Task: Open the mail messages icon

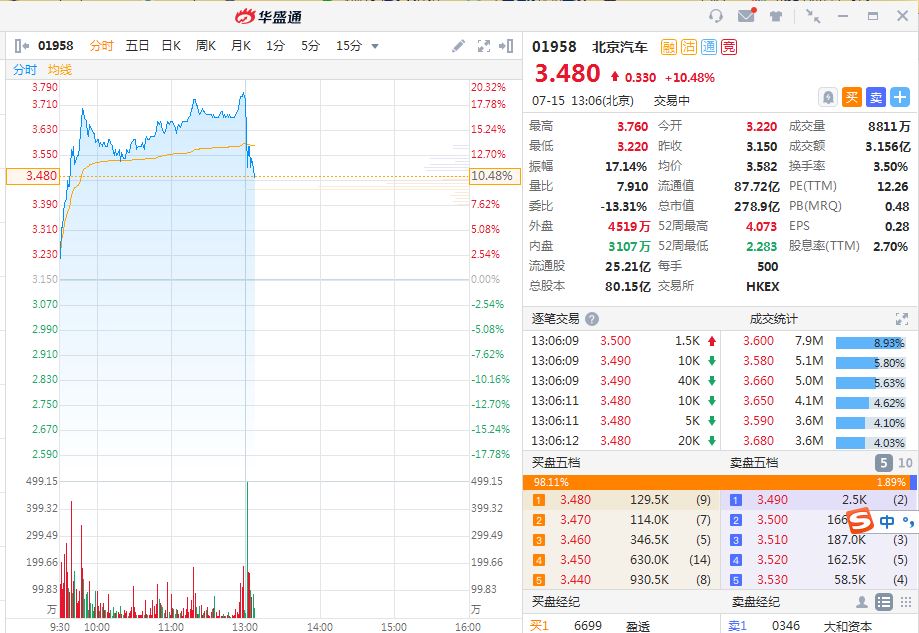Action: [747, 15]
